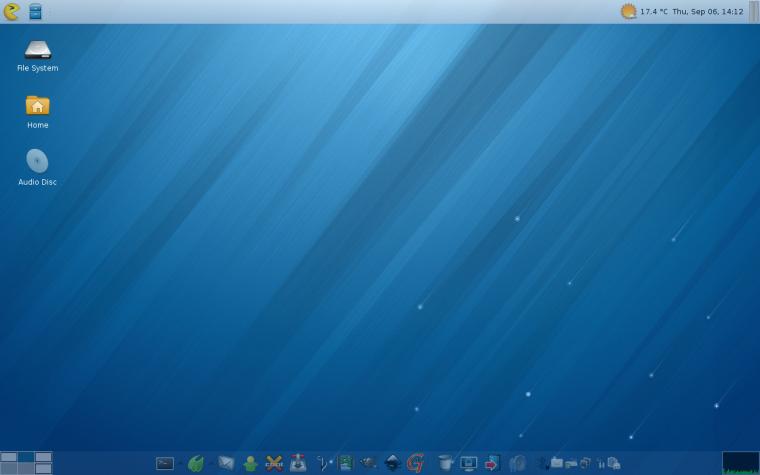This screenshot has width=760, height=475.
Task: Open the File System desktop icon
Action: 37,56
